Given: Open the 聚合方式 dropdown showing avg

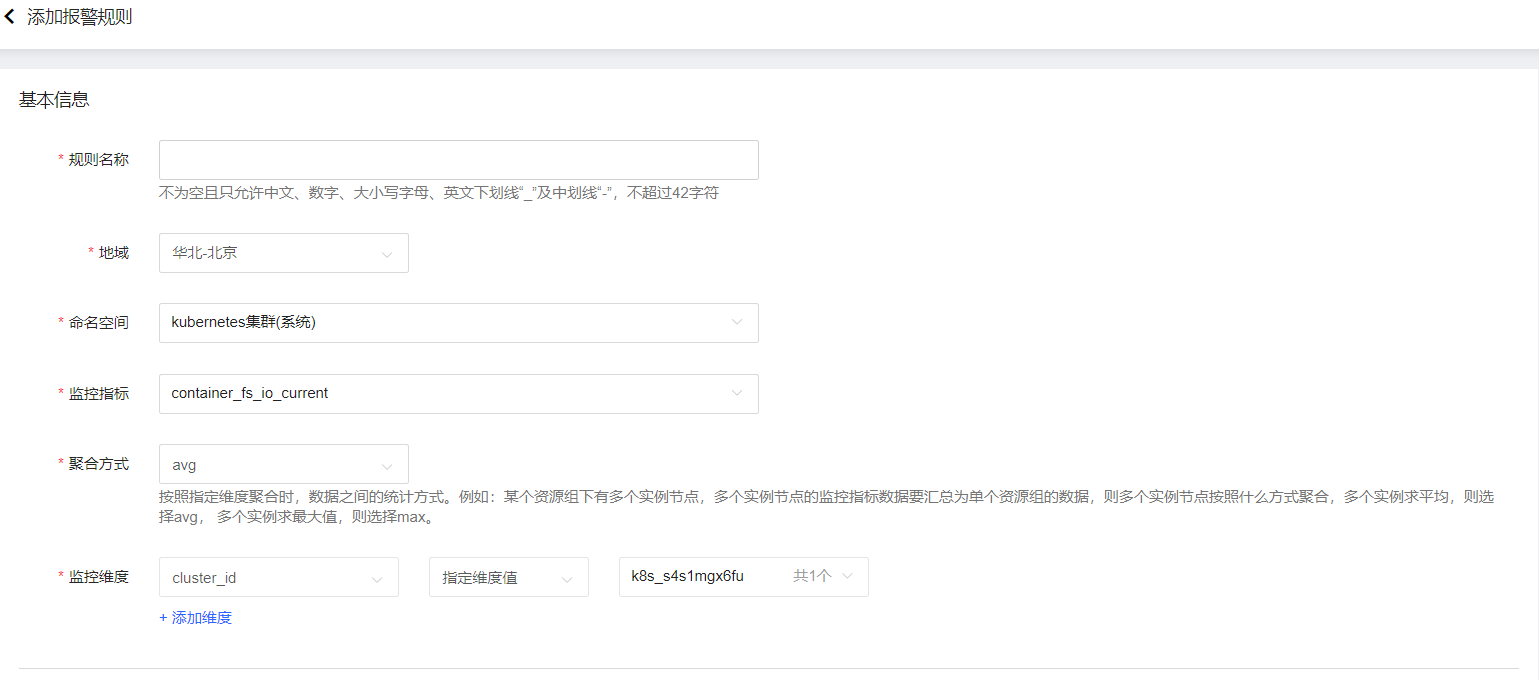Looking at the screenshot, I should tap(284, 464).
